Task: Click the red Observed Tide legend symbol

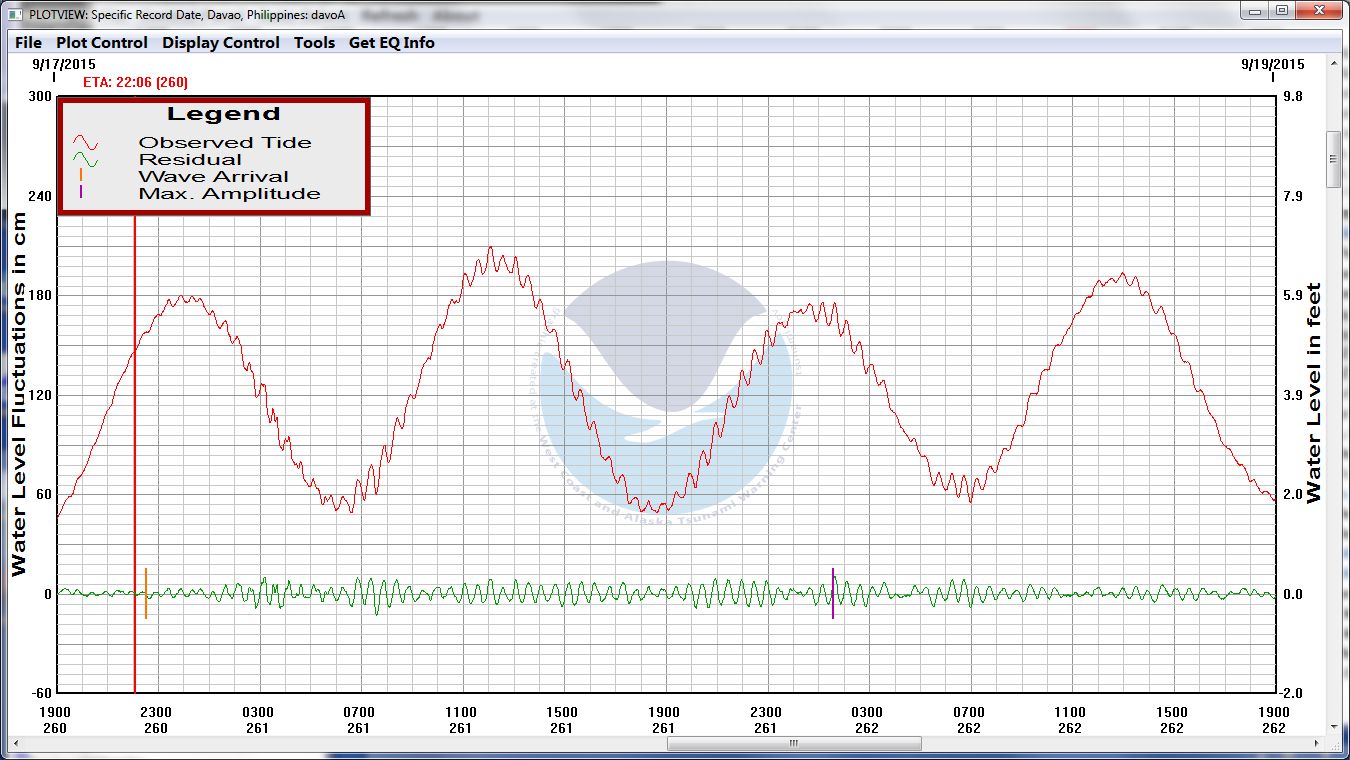Action: [87, 142]
